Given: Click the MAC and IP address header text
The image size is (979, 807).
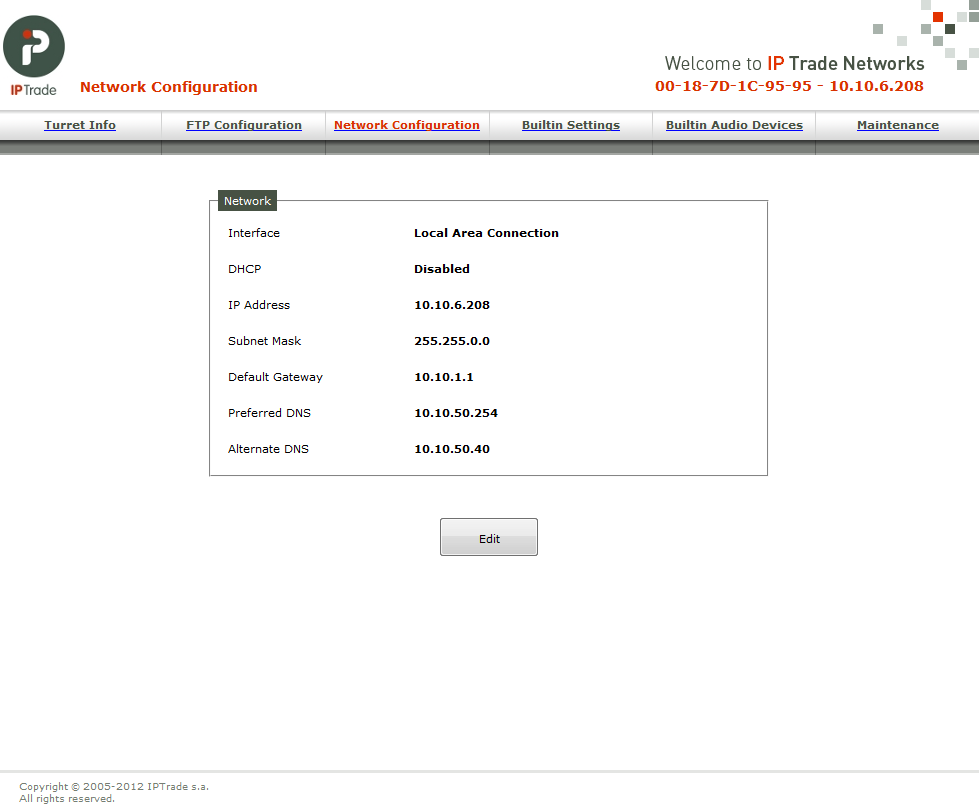Looking at the screenshot, I should (x=789, y=86).
